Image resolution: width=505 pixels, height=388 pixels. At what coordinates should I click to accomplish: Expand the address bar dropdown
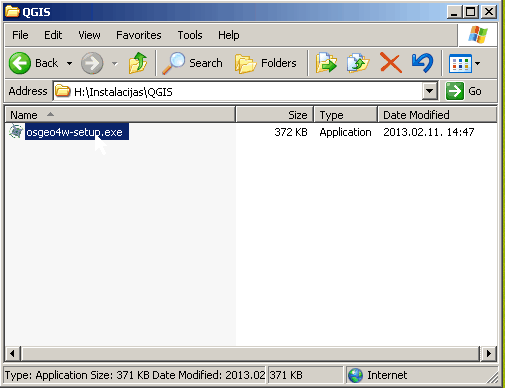(430, 91)
